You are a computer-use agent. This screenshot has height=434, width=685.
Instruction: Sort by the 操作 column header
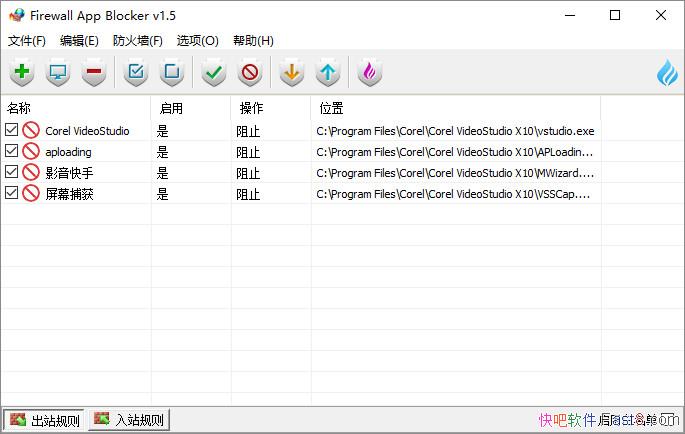pos(271,108)
